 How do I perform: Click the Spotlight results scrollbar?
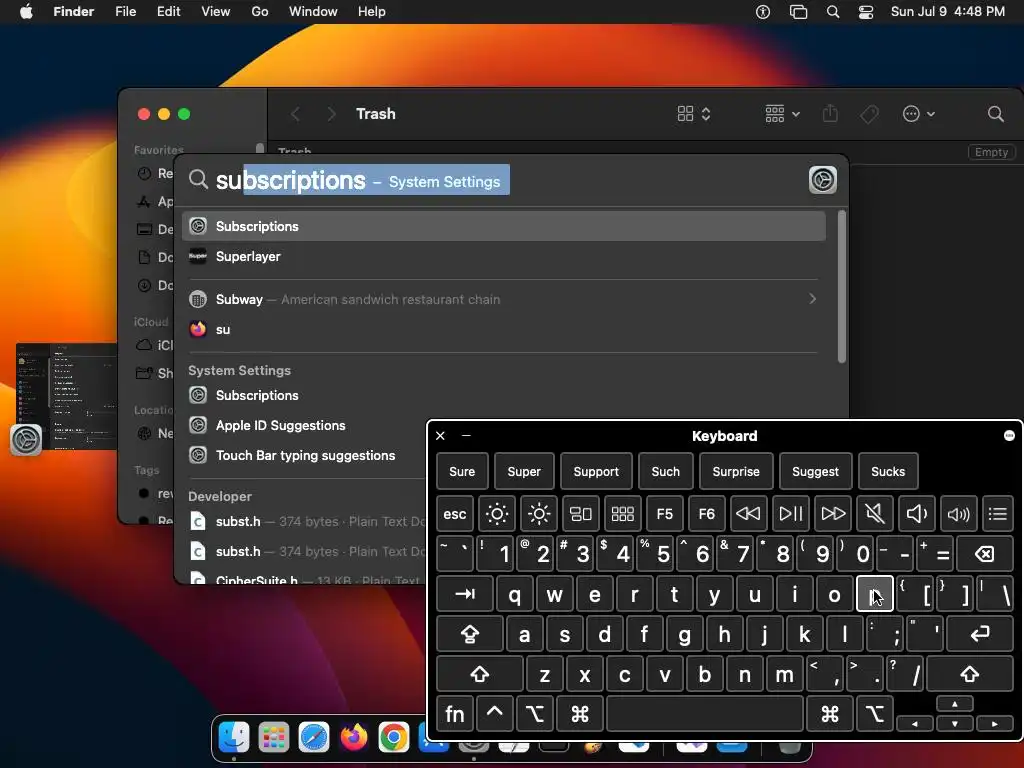[x=841, y=287]
